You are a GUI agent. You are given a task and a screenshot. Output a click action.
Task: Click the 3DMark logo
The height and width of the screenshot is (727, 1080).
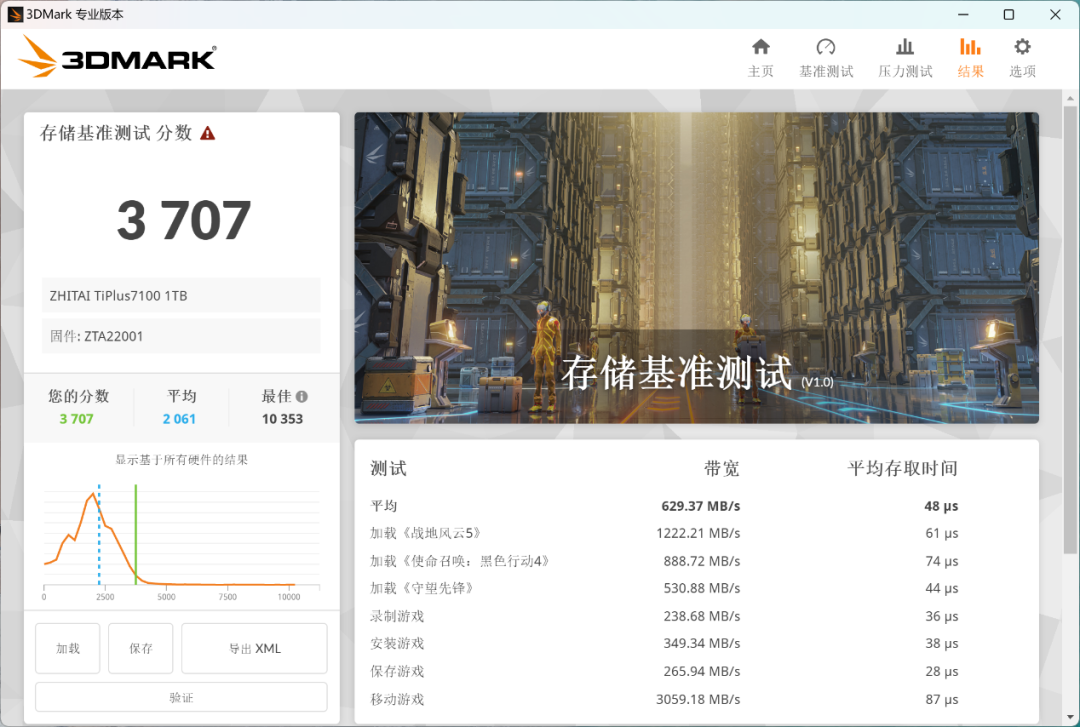click(x=117, y=58)
